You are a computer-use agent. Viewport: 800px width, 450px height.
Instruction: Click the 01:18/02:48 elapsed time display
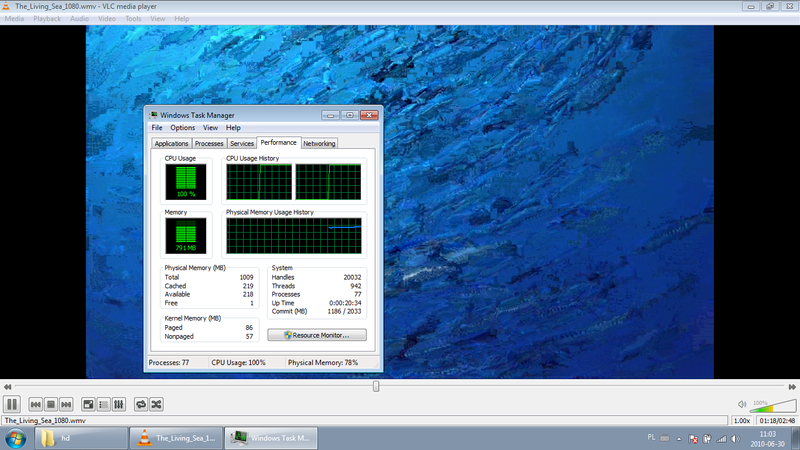click(x=777, y=421)
